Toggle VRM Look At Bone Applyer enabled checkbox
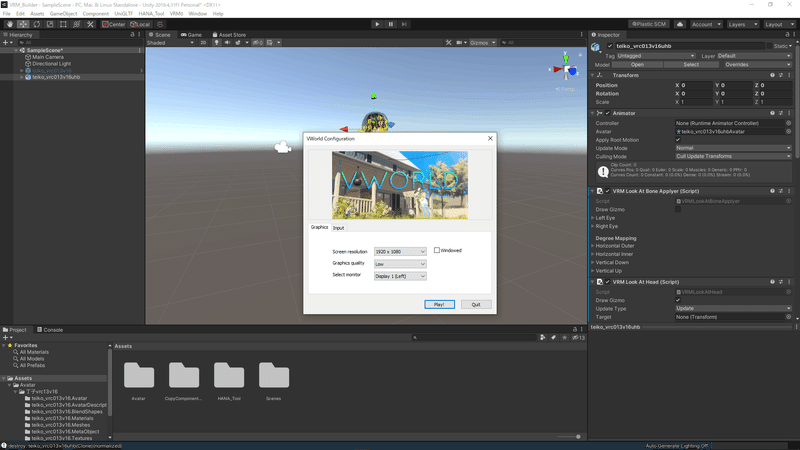 [607, 191]
